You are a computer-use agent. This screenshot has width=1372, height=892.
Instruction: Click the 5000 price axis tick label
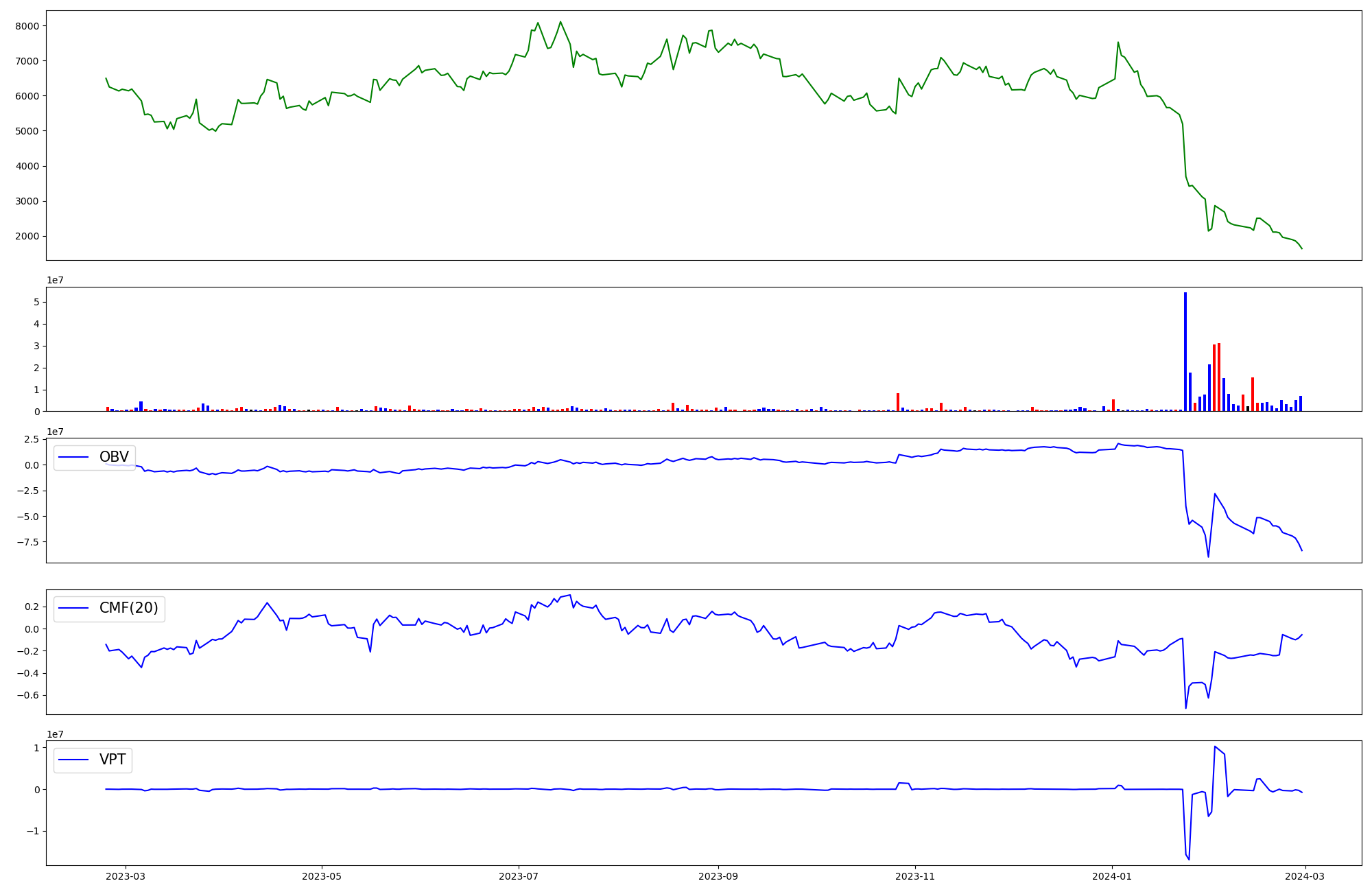28,131
